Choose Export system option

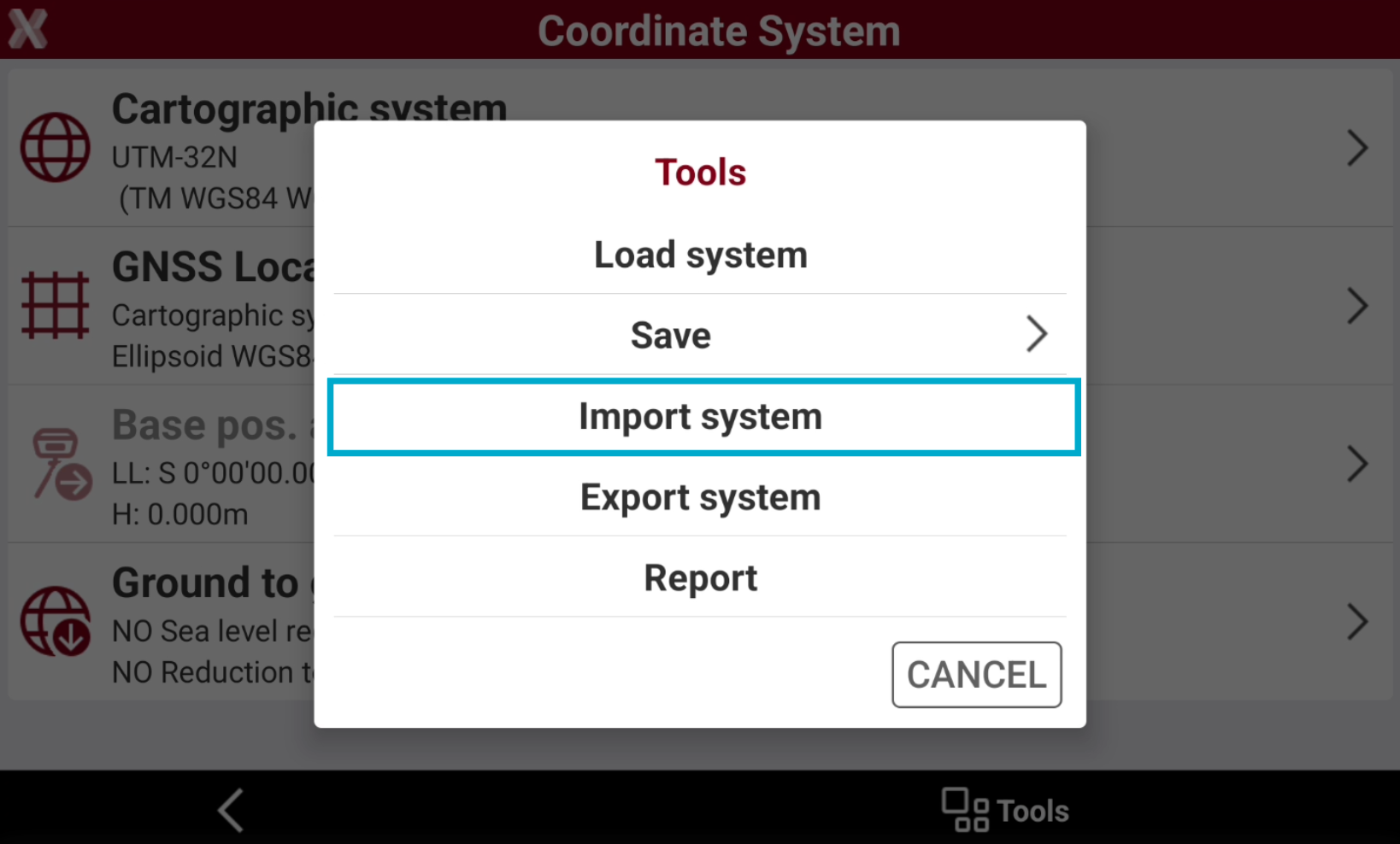[700, 497]
